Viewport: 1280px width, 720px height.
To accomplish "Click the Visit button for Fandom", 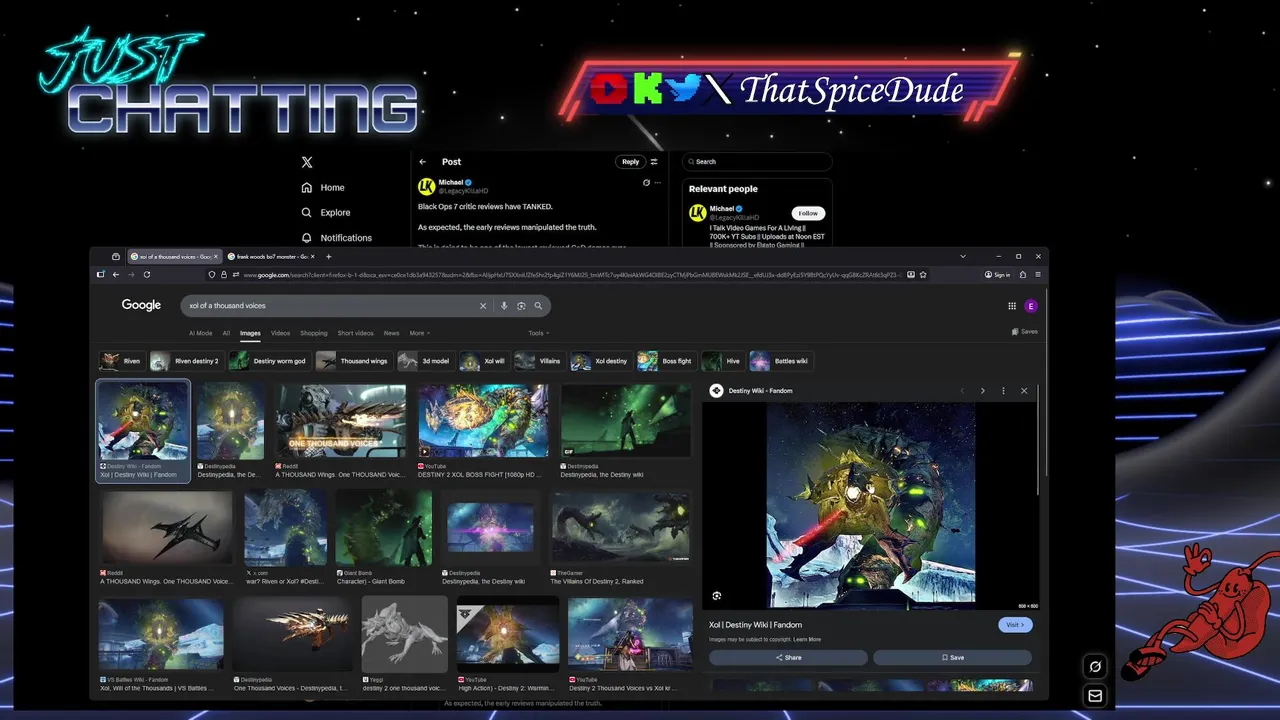I will coord(1015,625).
